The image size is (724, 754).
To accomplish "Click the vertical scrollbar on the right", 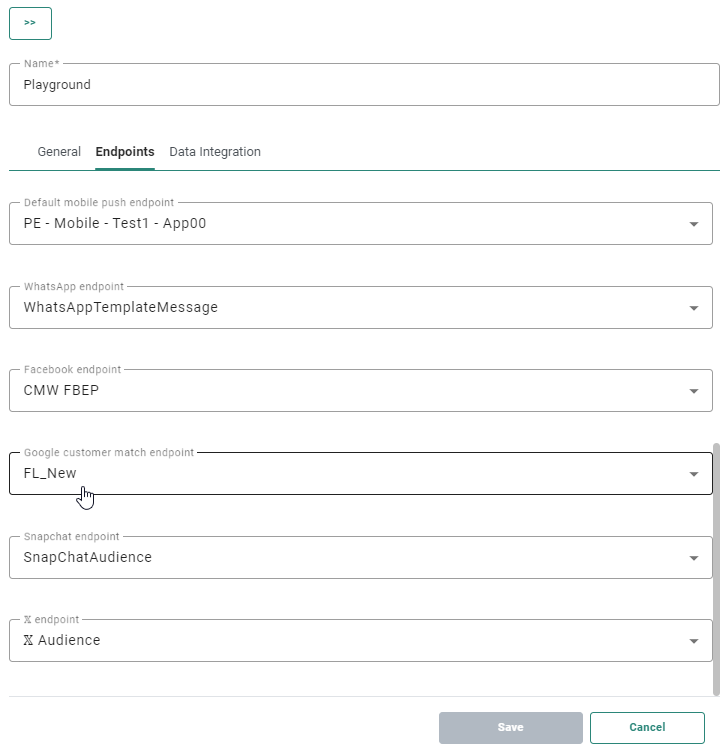I will 716,568.
